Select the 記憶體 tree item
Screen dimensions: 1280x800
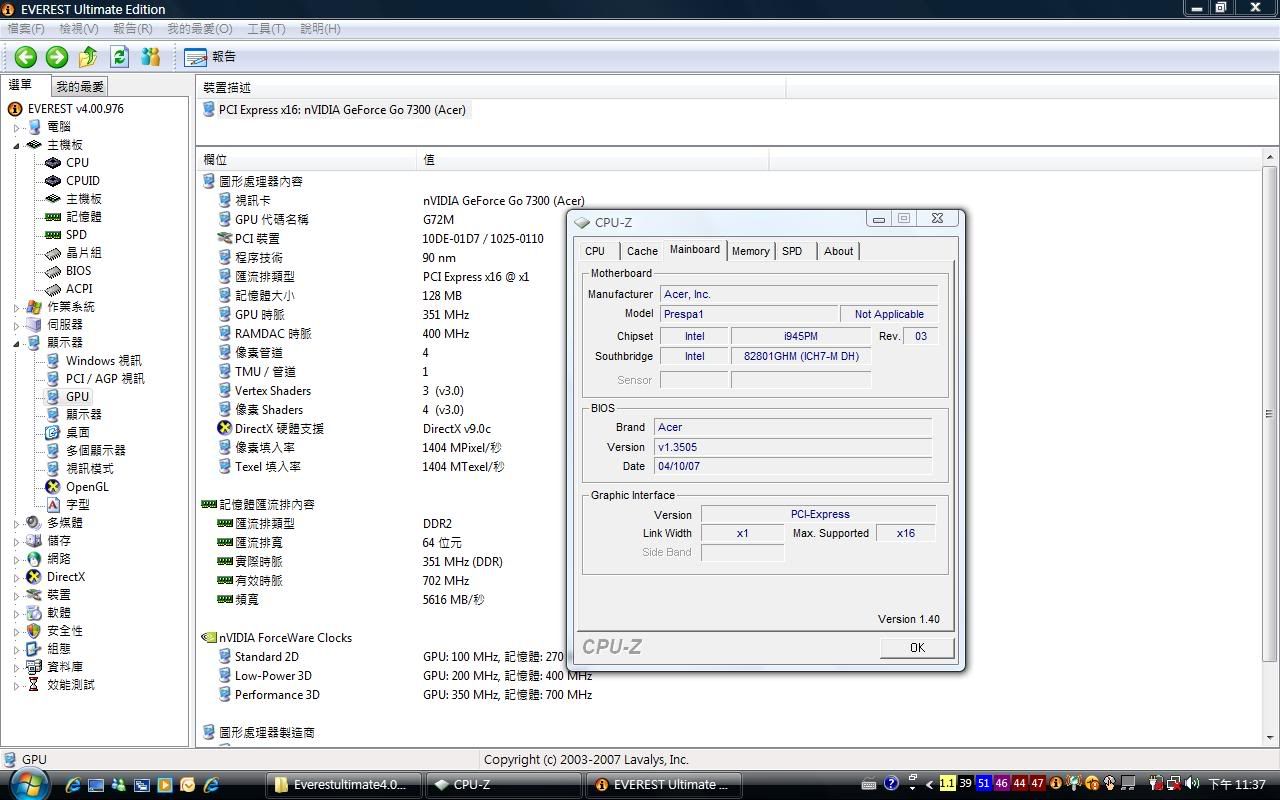pyautogui.click(x=84, y=217)
